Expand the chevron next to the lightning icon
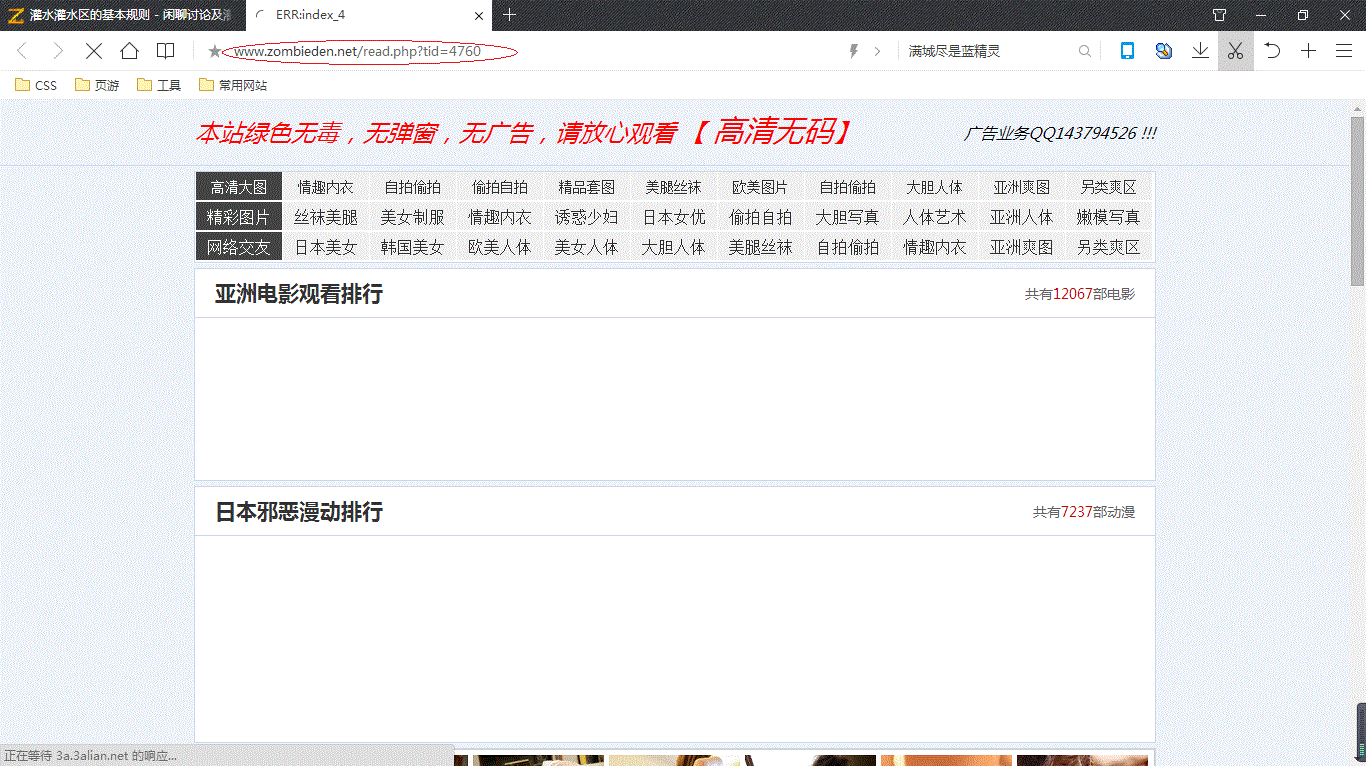 click(x=878, y=51)
